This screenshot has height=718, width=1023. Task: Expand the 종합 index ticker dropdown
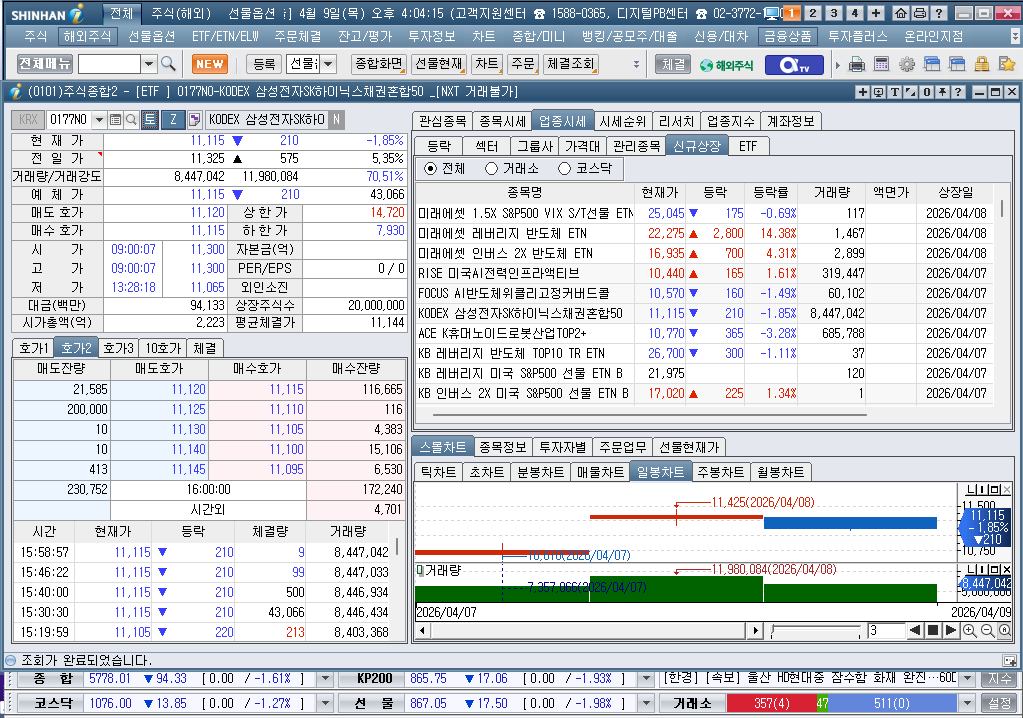coord(324,679)
